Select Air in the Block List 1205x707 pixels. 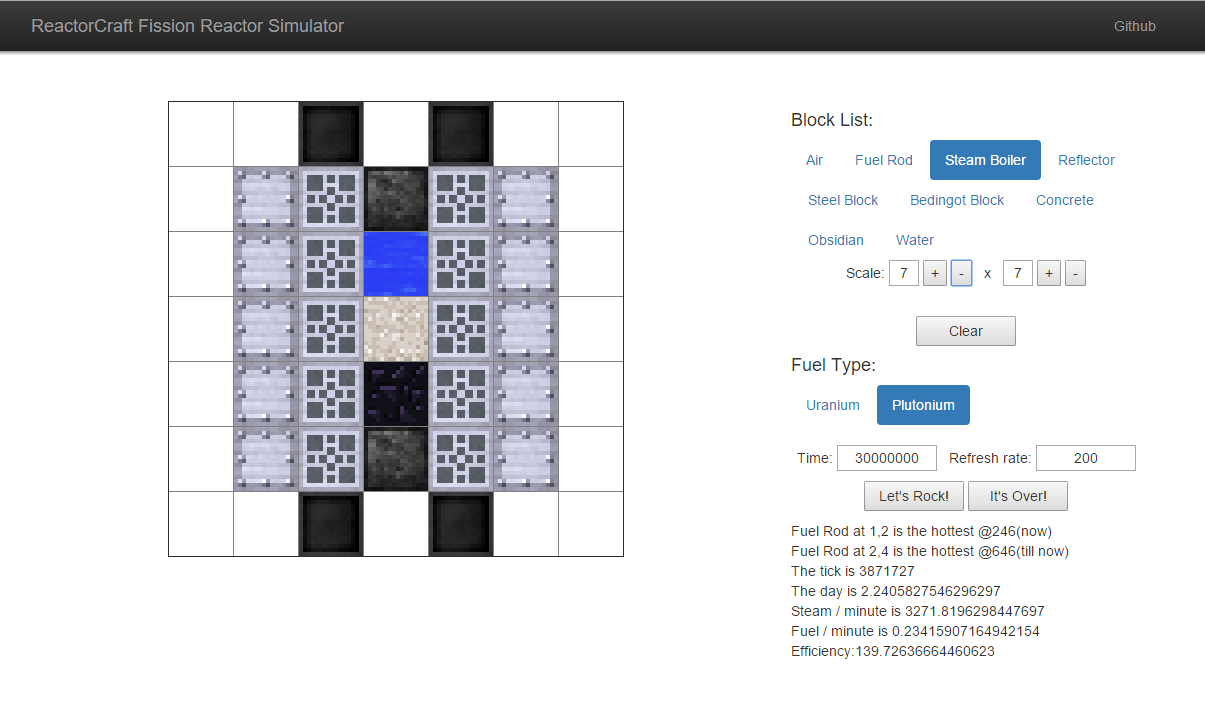click(x=815, y=160)
